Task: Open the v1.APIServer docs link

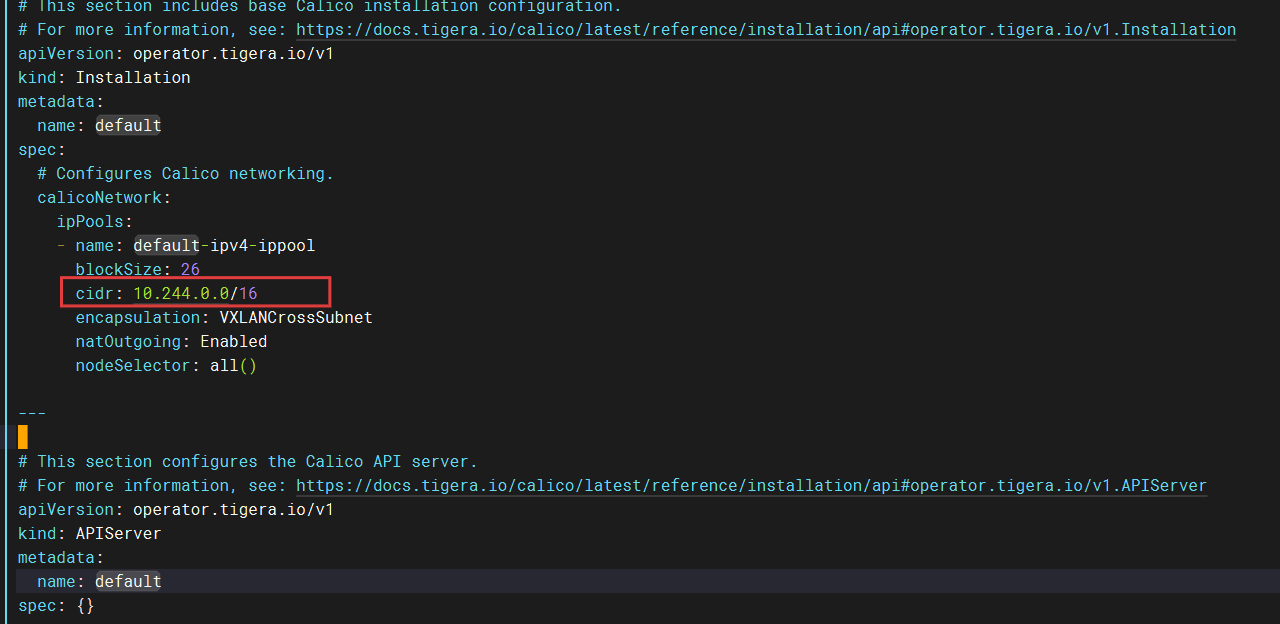Action: coord(752,485)
